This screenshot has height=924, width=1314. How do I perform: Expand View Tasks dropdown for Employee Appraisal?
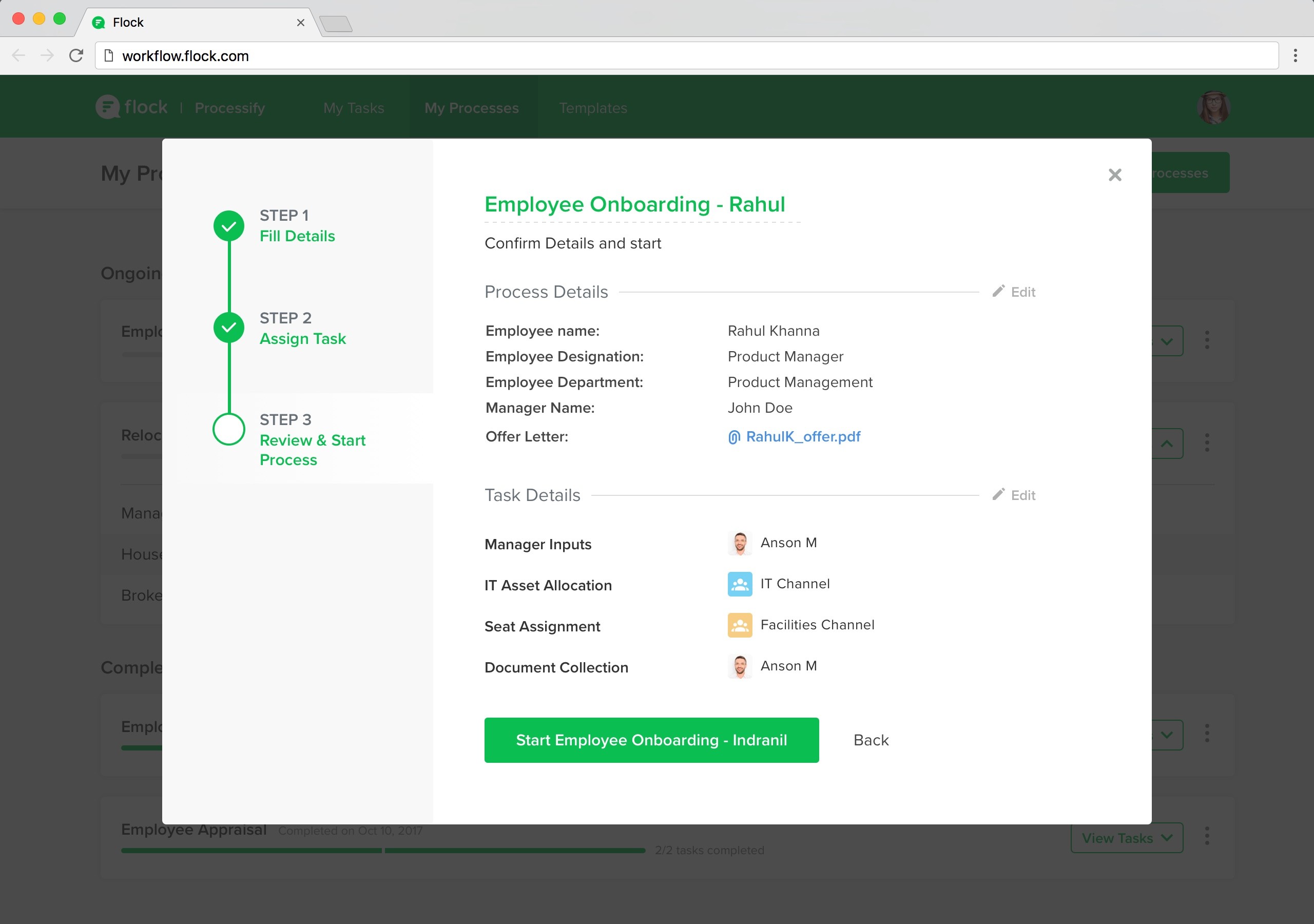[1126, 838]
